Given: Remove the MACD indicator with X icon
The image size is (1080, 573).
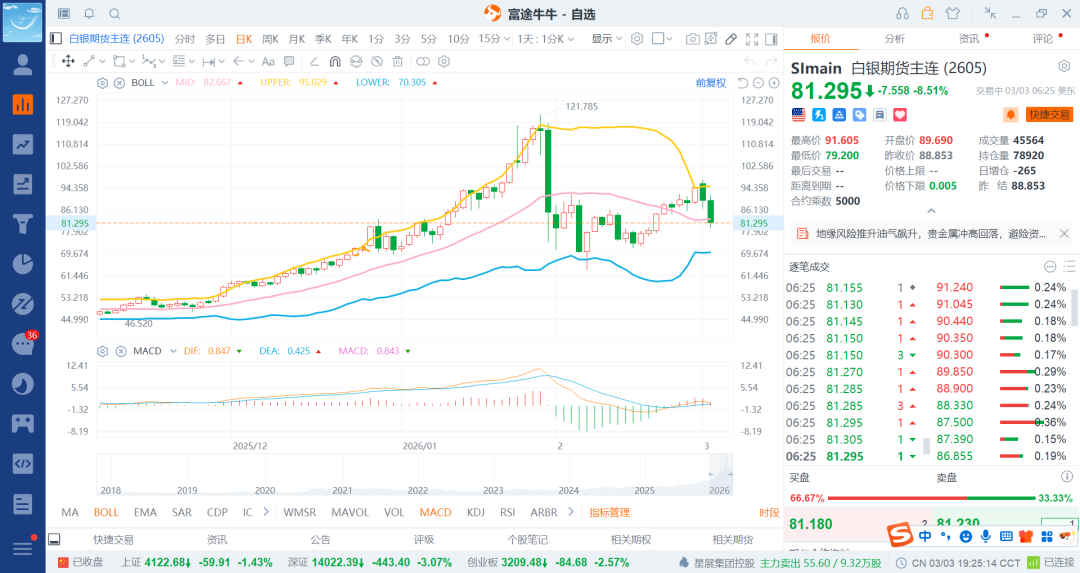Looking at the screenshot, I should click(x=119, y=351).
